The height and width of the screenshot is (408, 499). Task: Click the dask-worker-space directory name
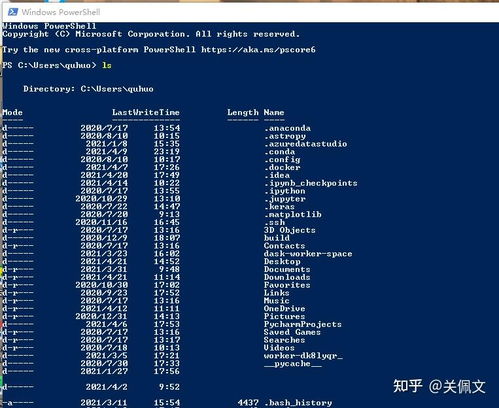[308, 254]
